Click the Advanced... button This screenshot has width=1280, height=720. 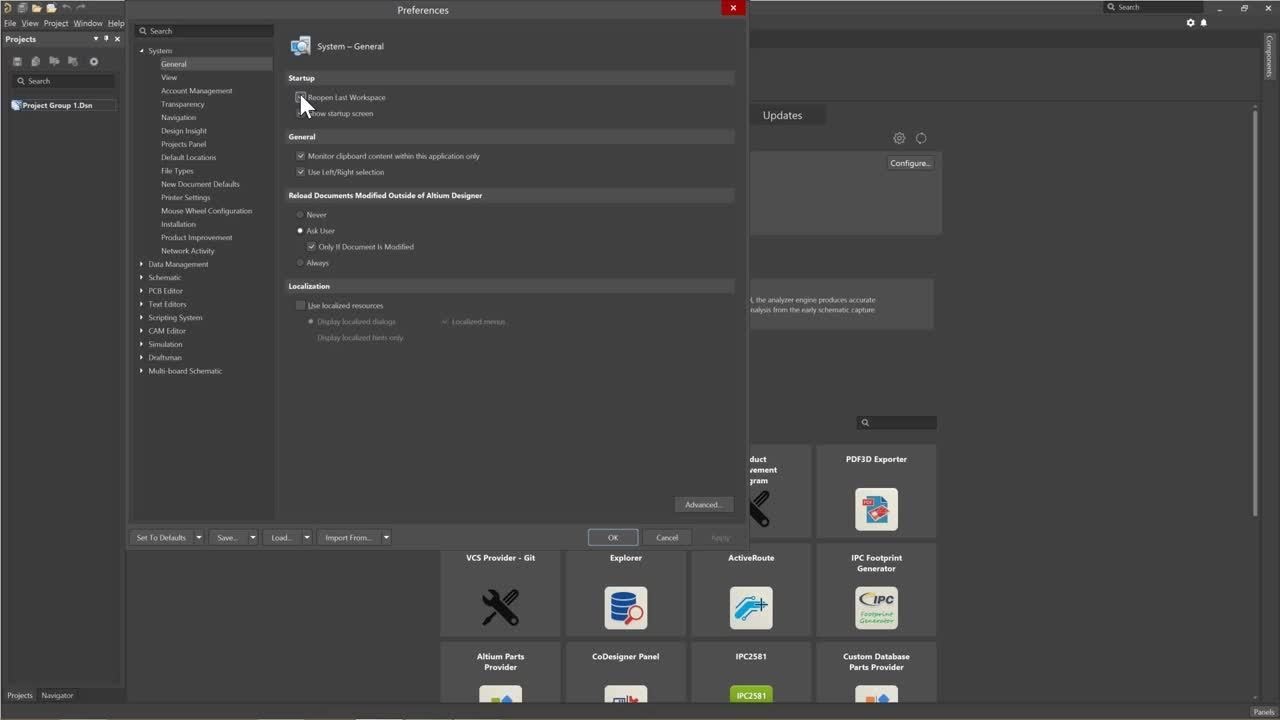point(703,504)
